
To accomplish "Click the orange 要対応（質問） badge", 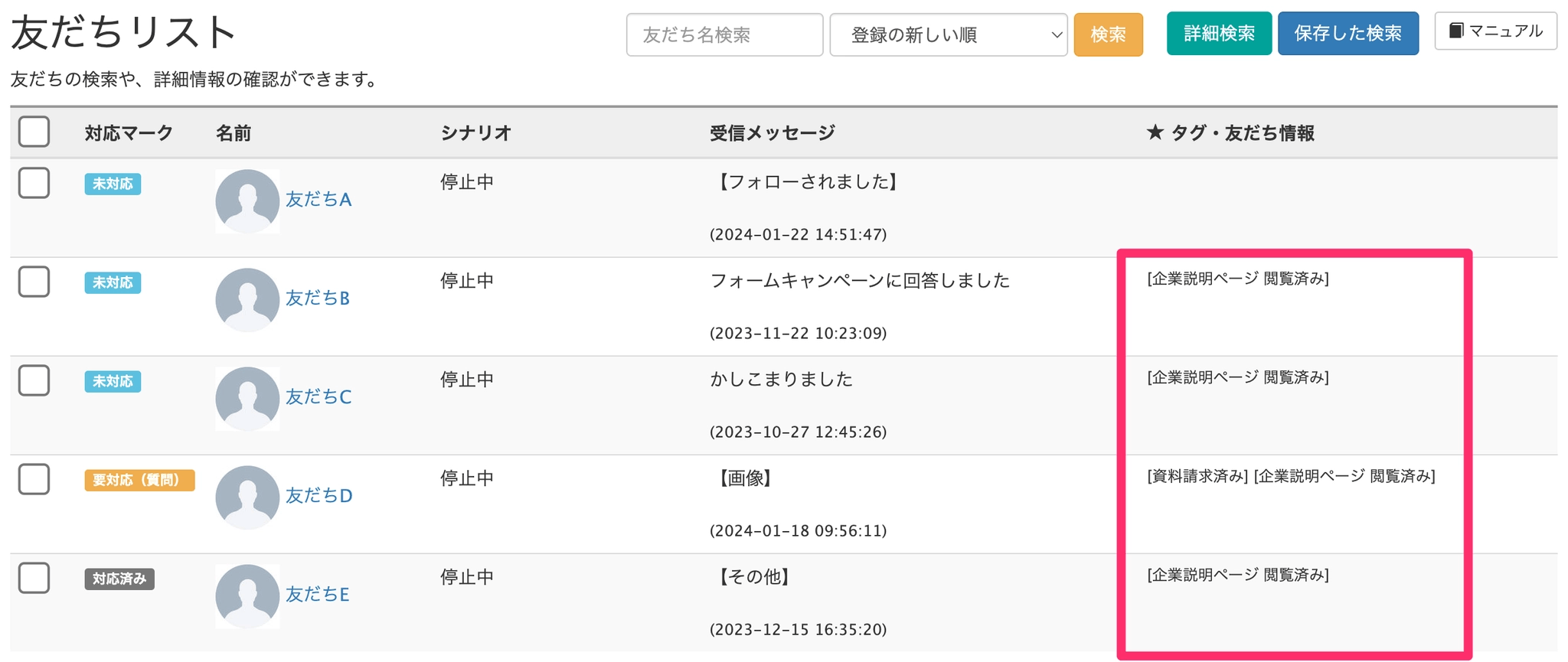I will [x=139, y=480].
